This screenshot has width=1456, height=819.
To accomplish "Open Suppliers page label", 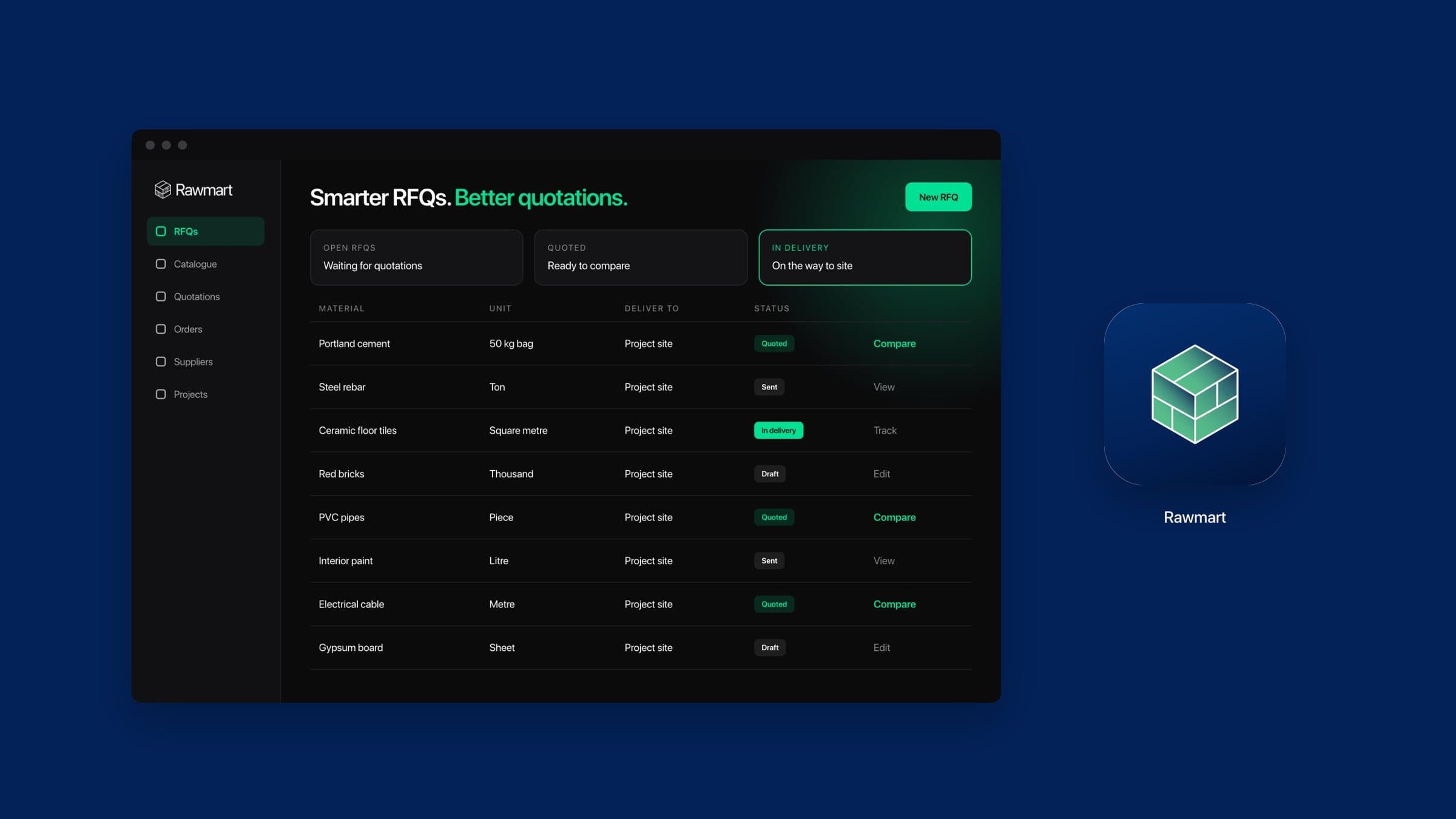I will pyautogui.click(x=193, y=362).
